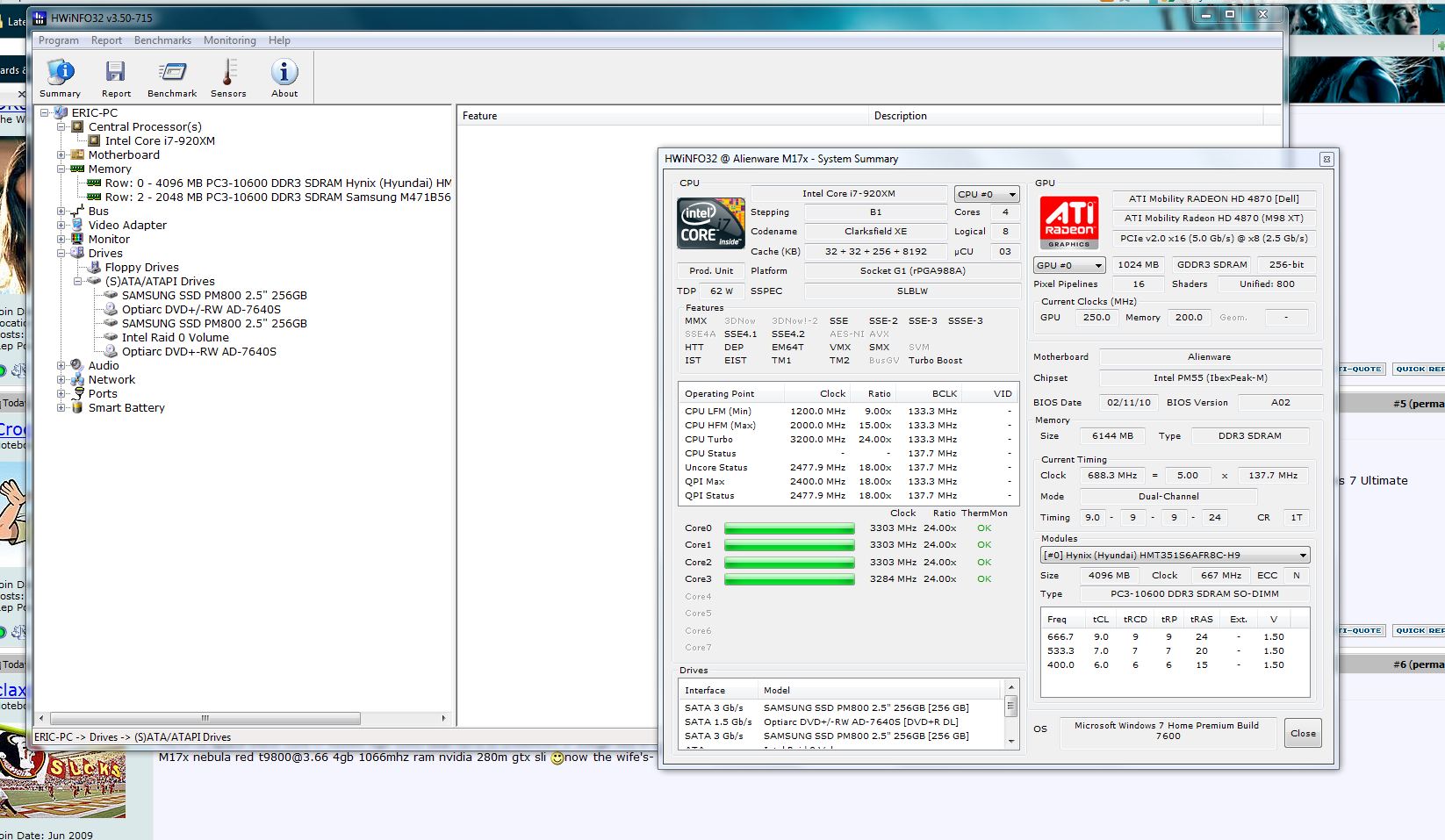Select Row: 2 2048 MB Samsung memory

coord(278,197)
